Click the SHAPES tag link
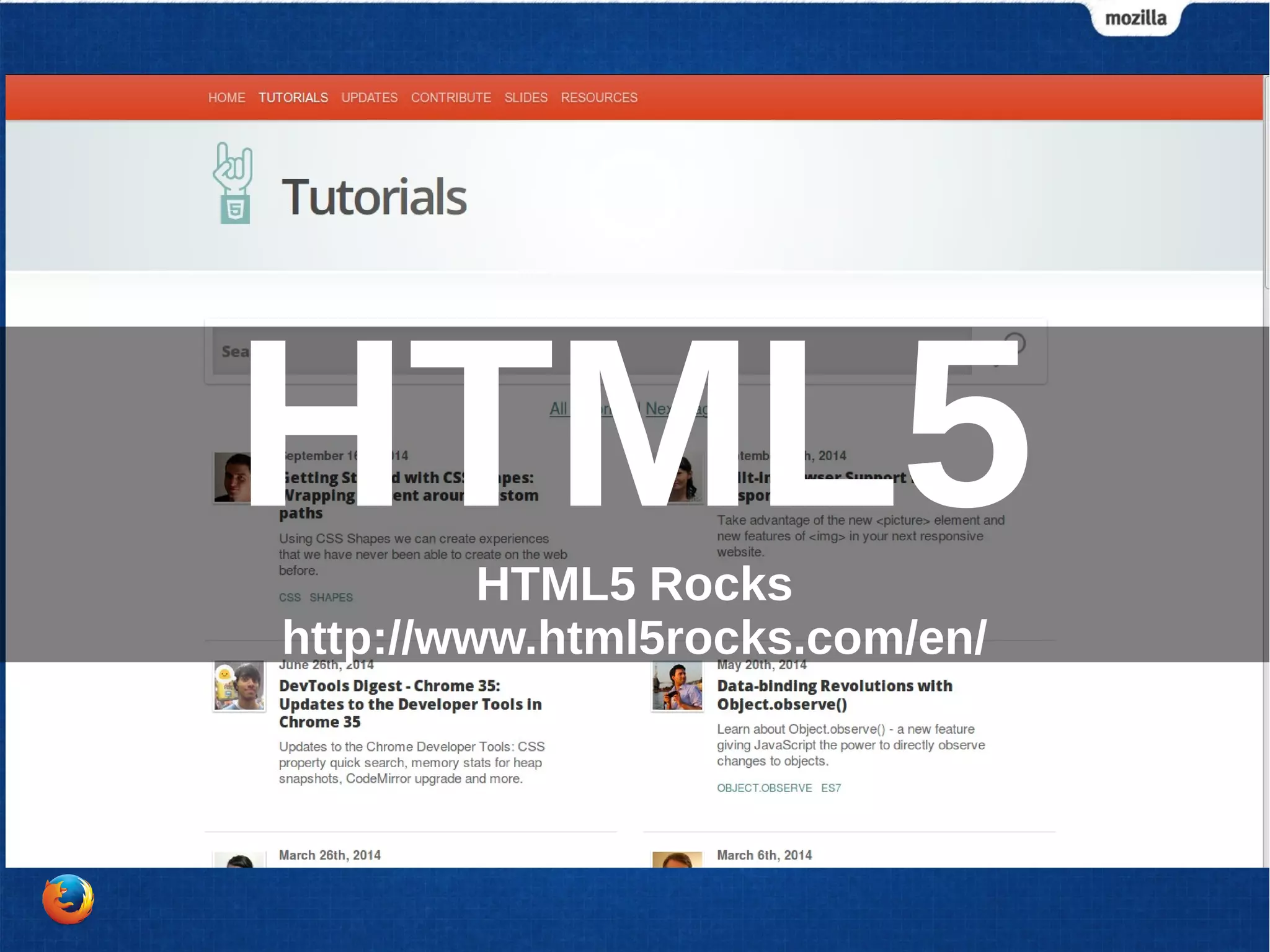1270x952 pixels. point(331,597)
